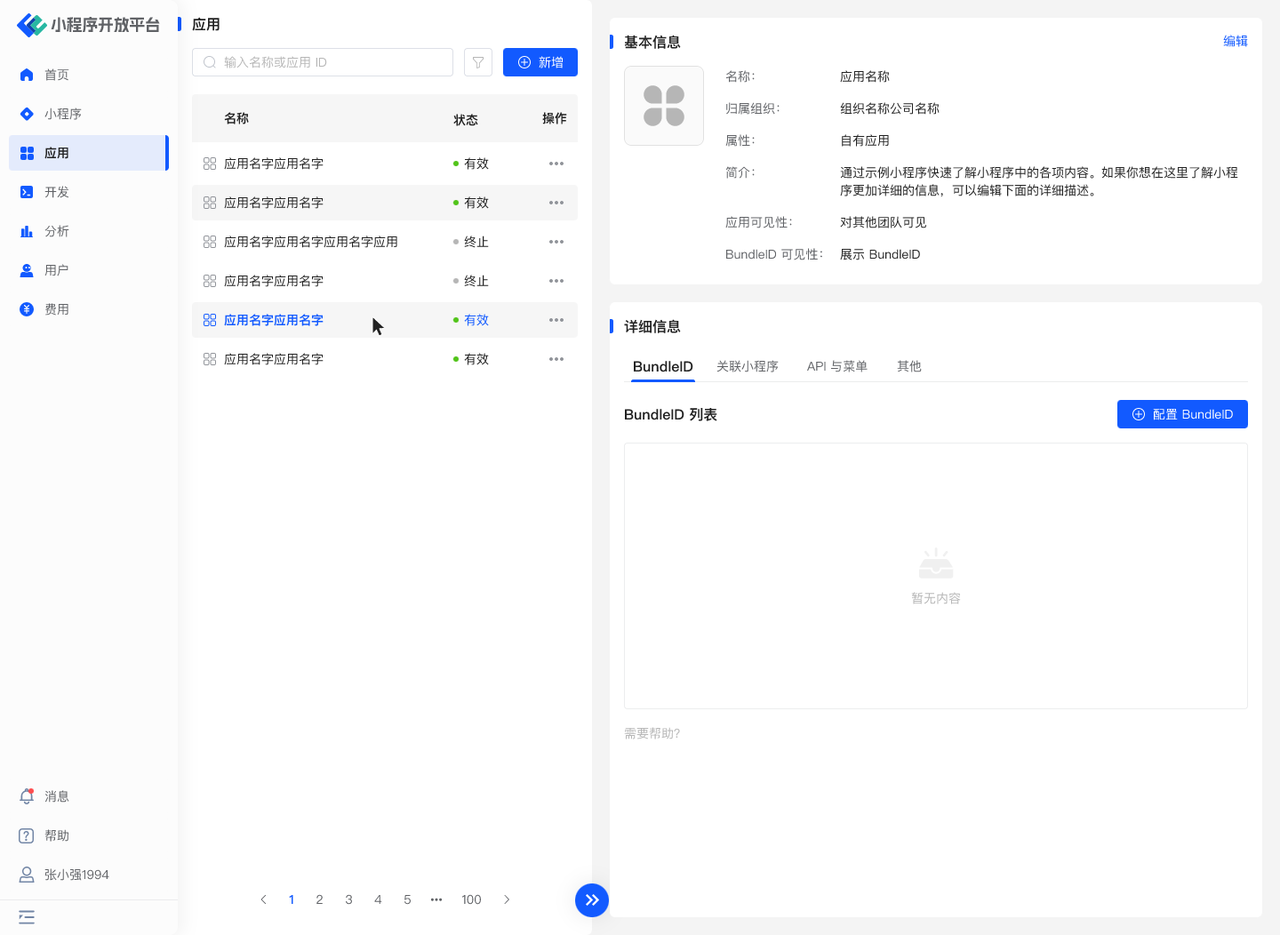Open the more actions menu for the highlighted blue app row
Image resolution: width=1280 pixels, height=935 pixels.
click(556, 320)
